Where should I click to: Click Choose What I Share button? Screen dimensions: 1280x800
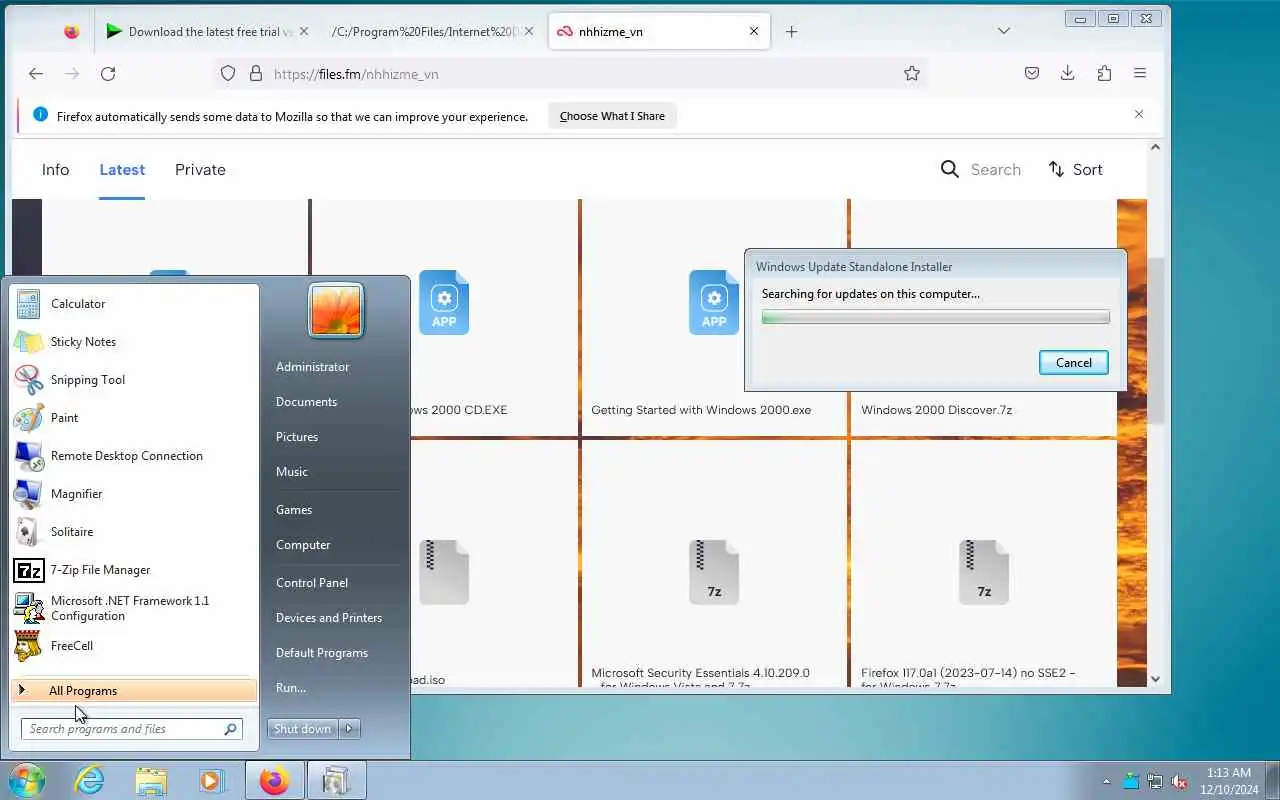[612, 116]
